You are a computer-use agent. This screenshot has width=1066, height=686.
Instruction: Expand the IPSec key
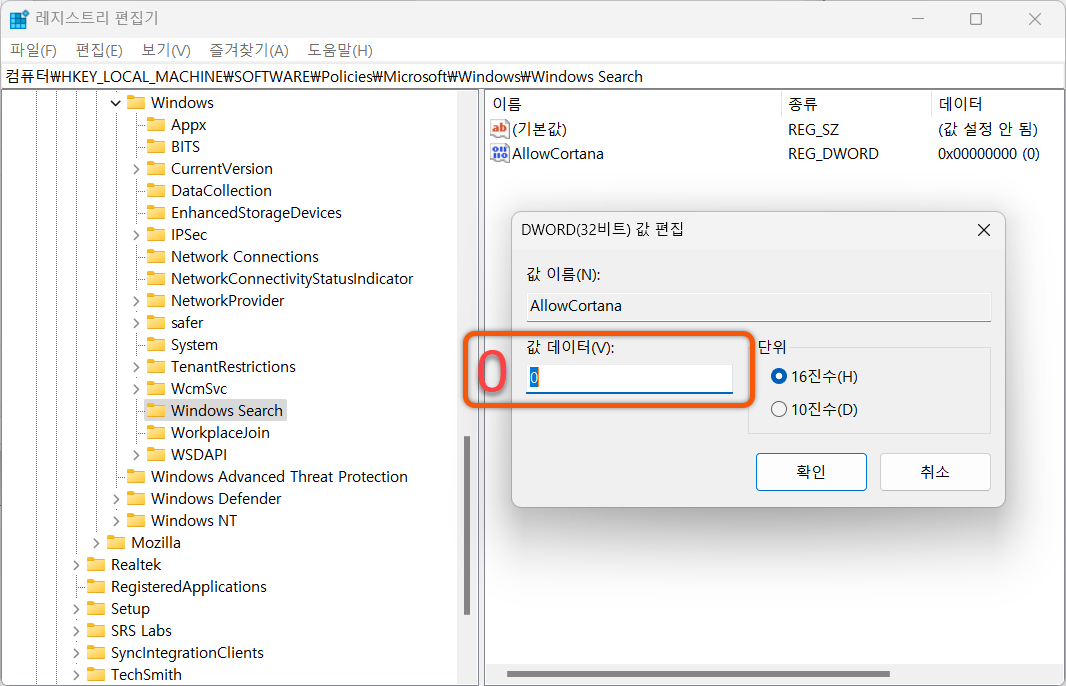(x=136, y=235)
